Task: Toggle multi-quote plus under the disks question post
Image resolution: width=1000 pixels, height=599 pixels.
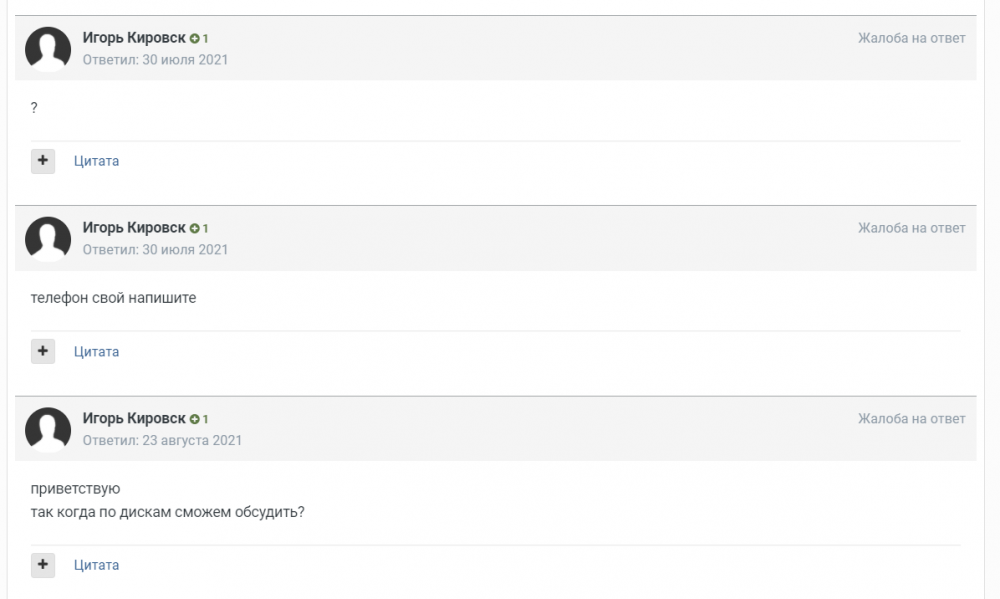Action: coord(43,565)
